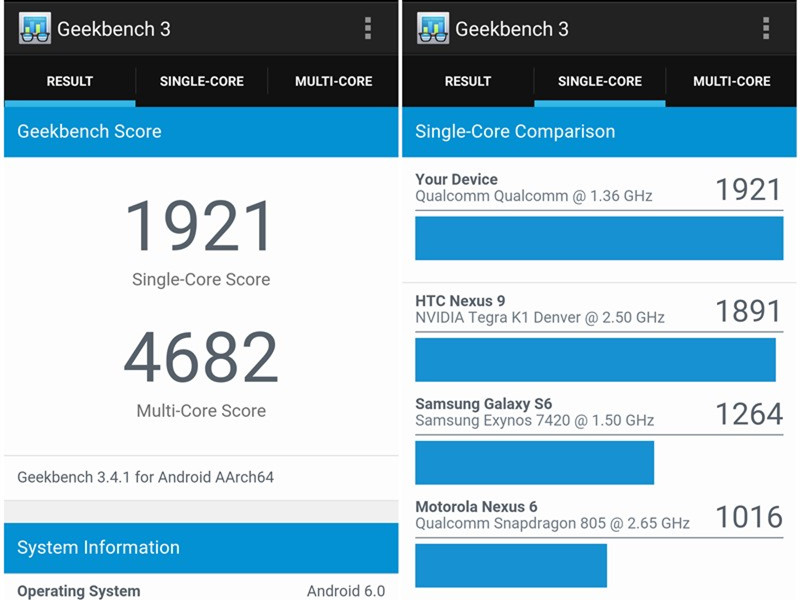Tap the 'Samsung Galaxy S6' entry title
The width and height of the screenshot is (800, 600).
click(x=484, y=404)
